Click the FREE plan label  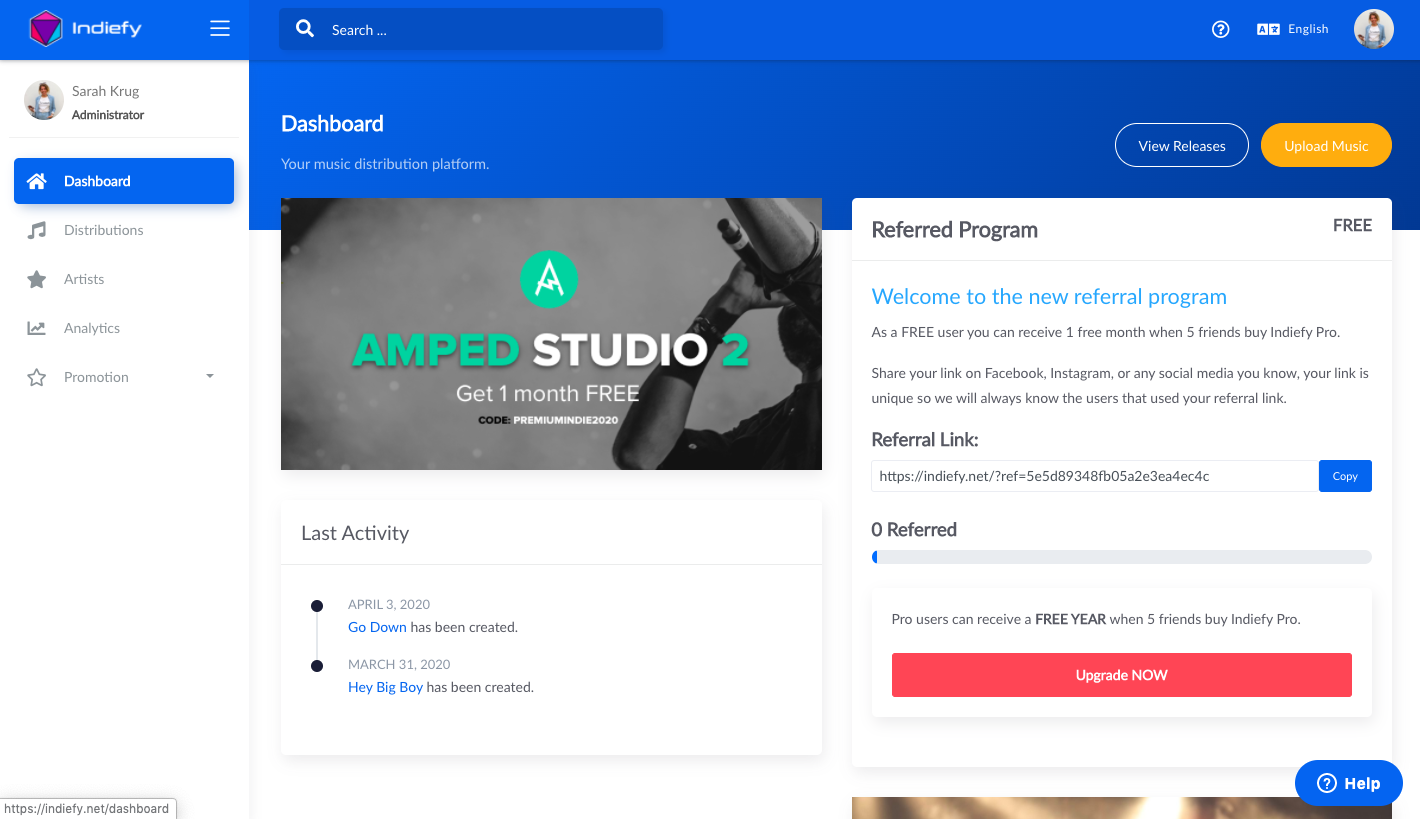tap(1352, 226)
